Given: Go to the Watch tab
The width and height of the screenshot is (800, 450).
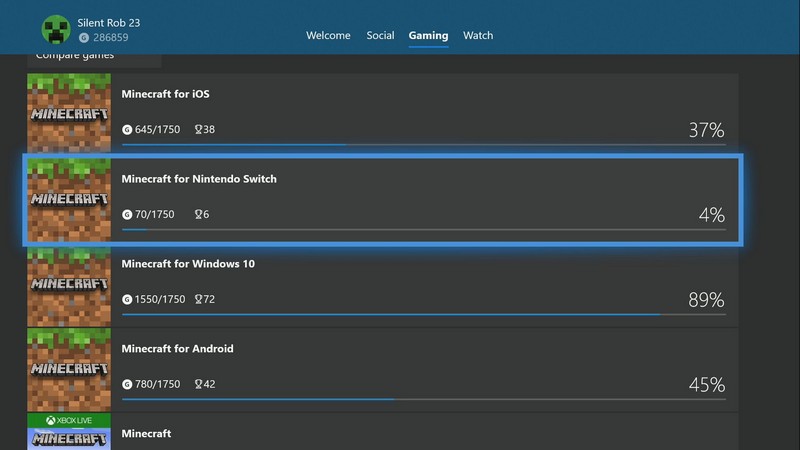Looking at the screenshot, I should point(478,36).
